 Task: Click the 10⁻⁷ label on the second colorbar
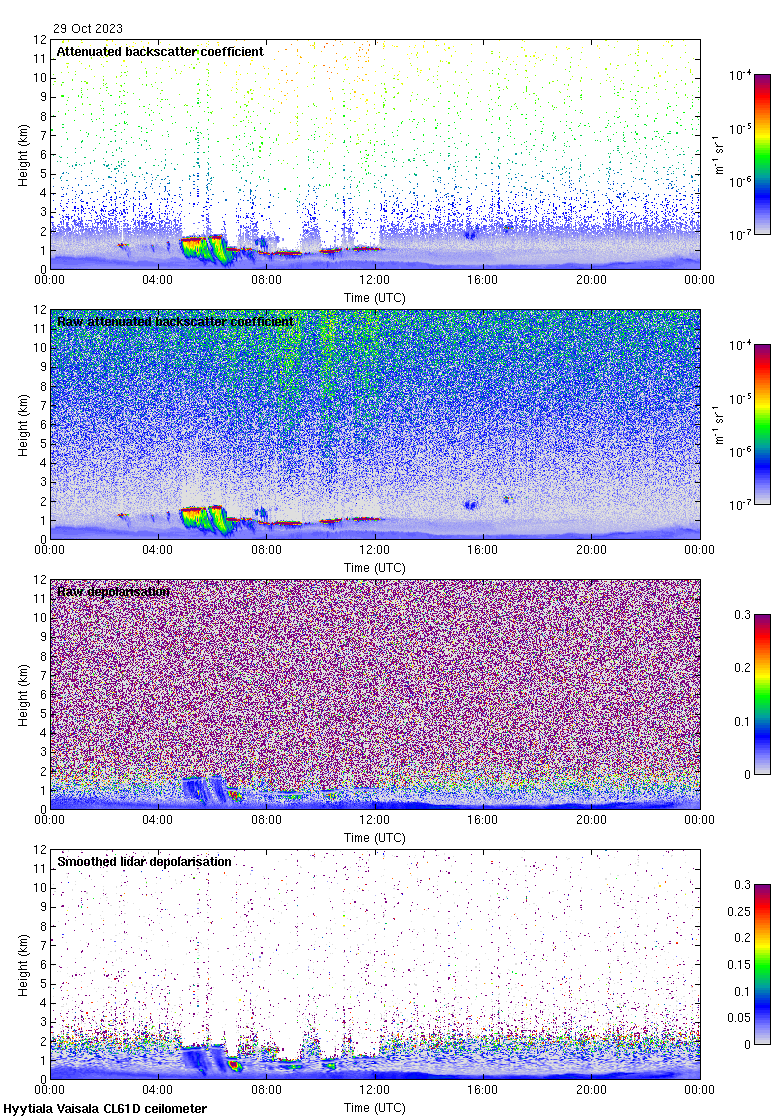click(739, 504)
